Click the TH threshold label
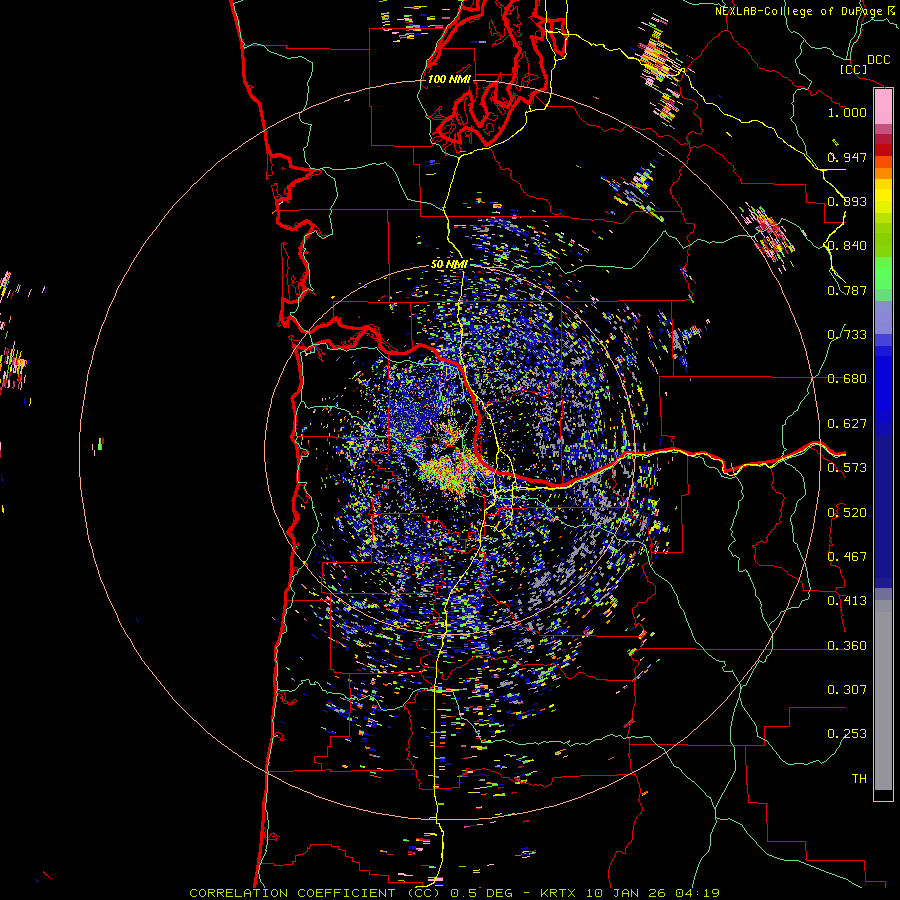The width and height of the screenshot is (900, 900). click(859, 779)
